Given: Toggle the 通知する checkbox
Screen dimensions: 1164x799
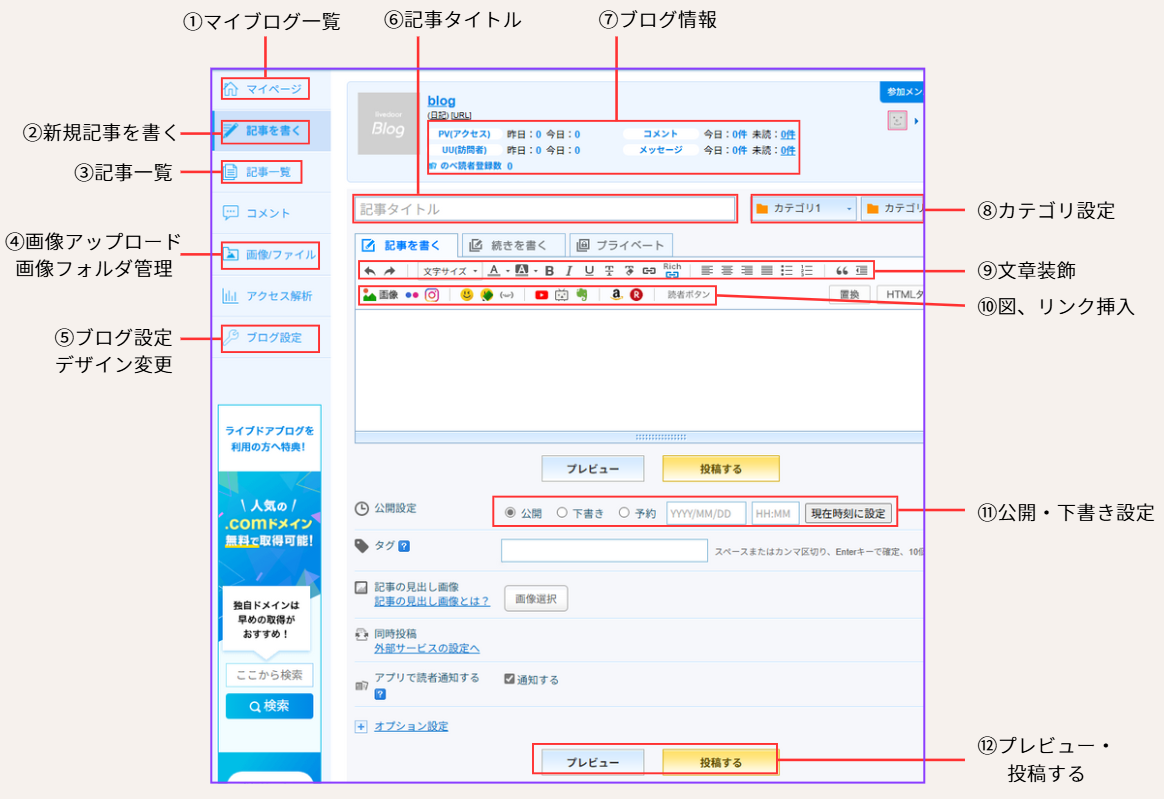Looking at the screenshot, I should point(510,679).
